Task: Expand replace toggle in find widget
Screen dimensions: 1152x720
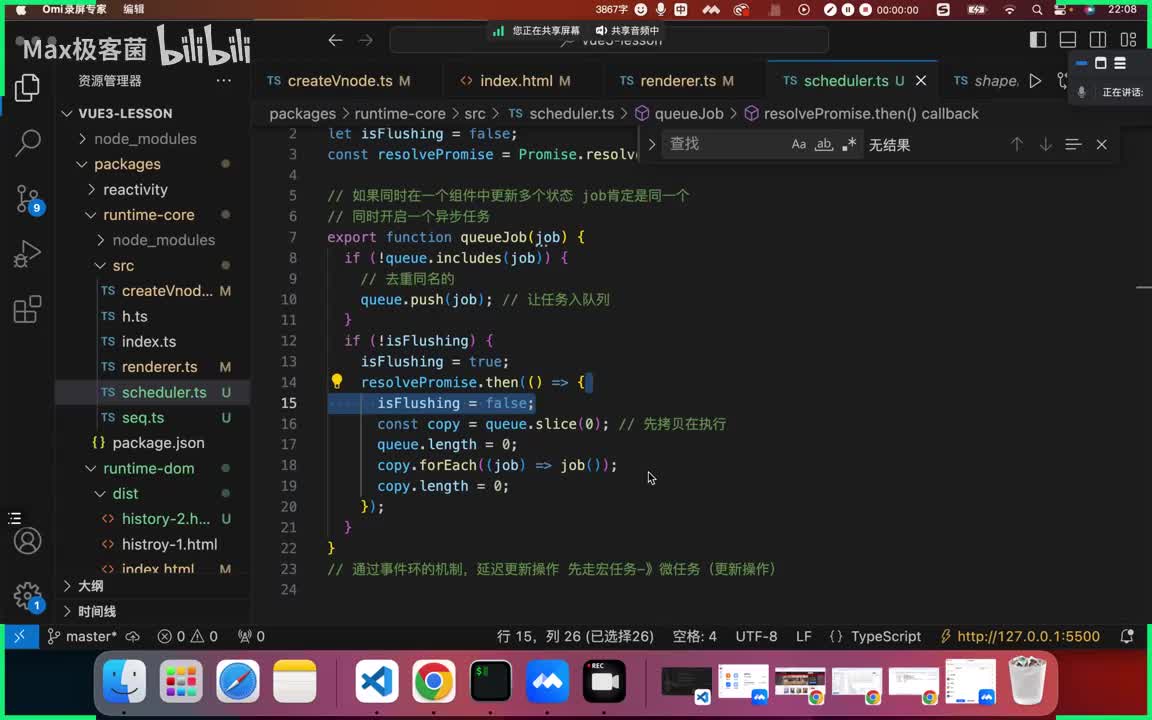Action: (651, 144)
